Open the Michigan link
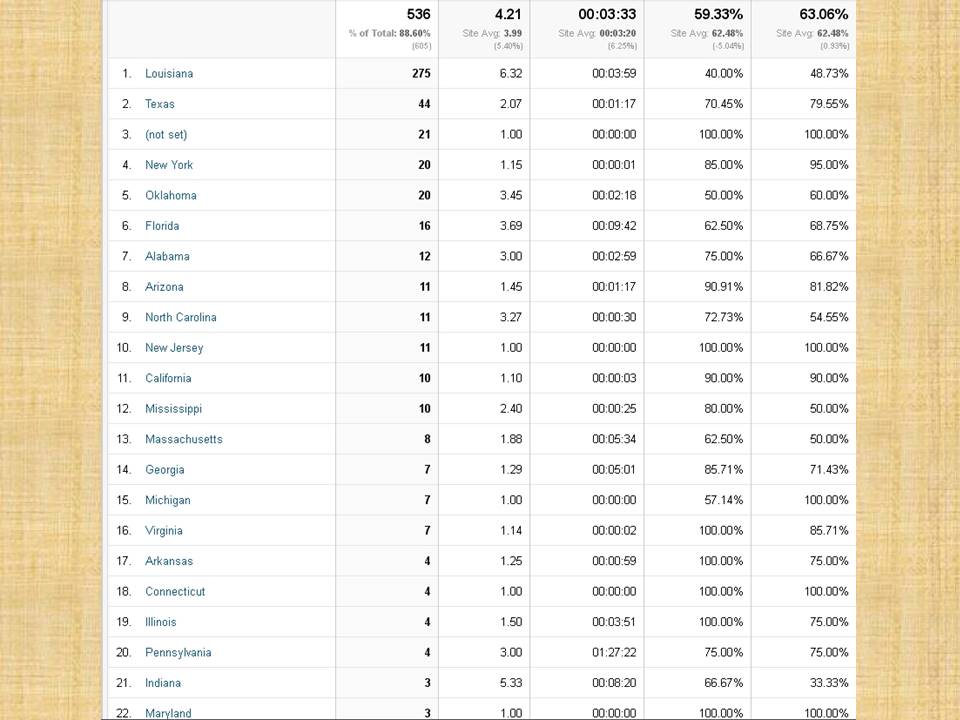 tap(168, 500)
